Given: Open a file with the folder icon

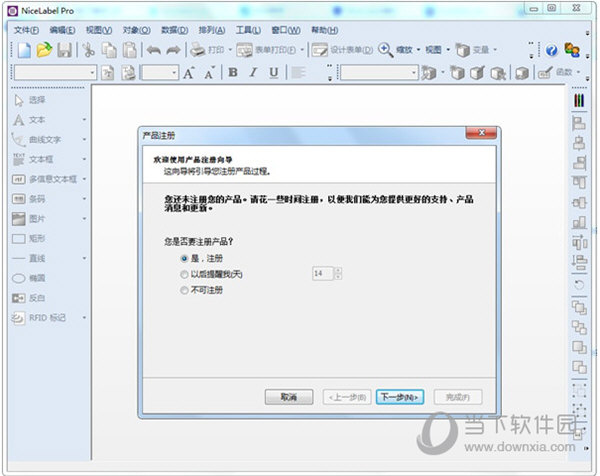Looking at the screenshot, I should click(x=44, y=50).
